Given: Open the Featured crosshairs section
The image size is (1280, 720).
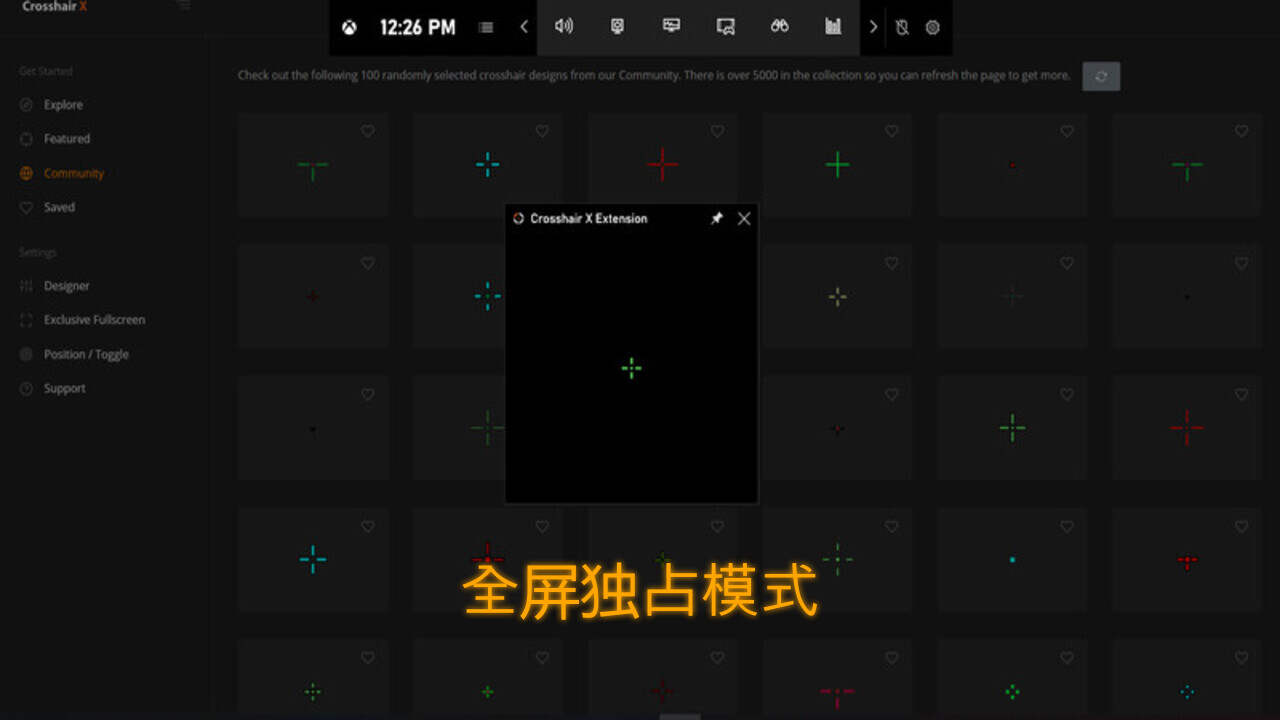Looking at the screenshot, I should tap(67, 139).
